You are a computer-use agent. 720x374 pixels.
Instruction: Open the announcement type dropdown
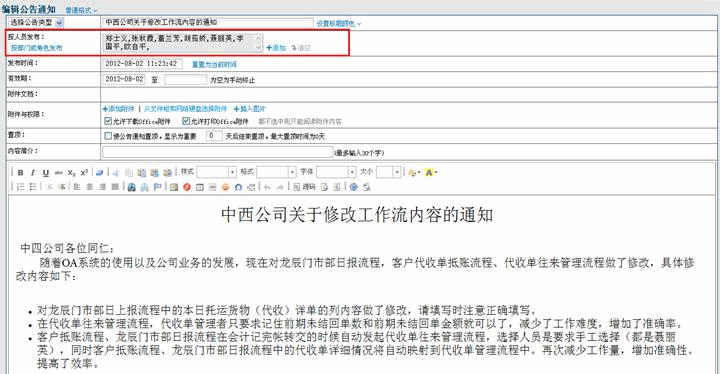[x=60, y=23]
